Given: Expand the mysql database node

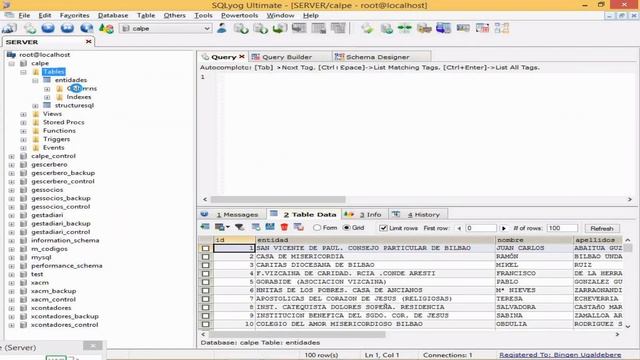Looking at the screenshot, I should [x=11, y=258].
